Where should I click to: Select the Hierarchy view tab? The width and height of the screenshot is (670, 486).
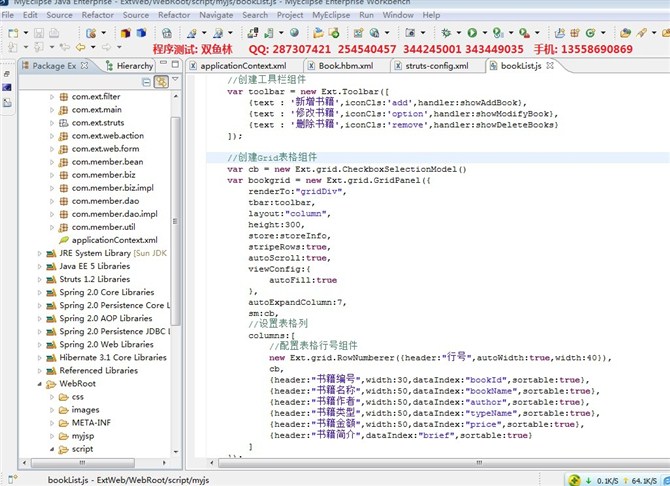coord(129,66)
